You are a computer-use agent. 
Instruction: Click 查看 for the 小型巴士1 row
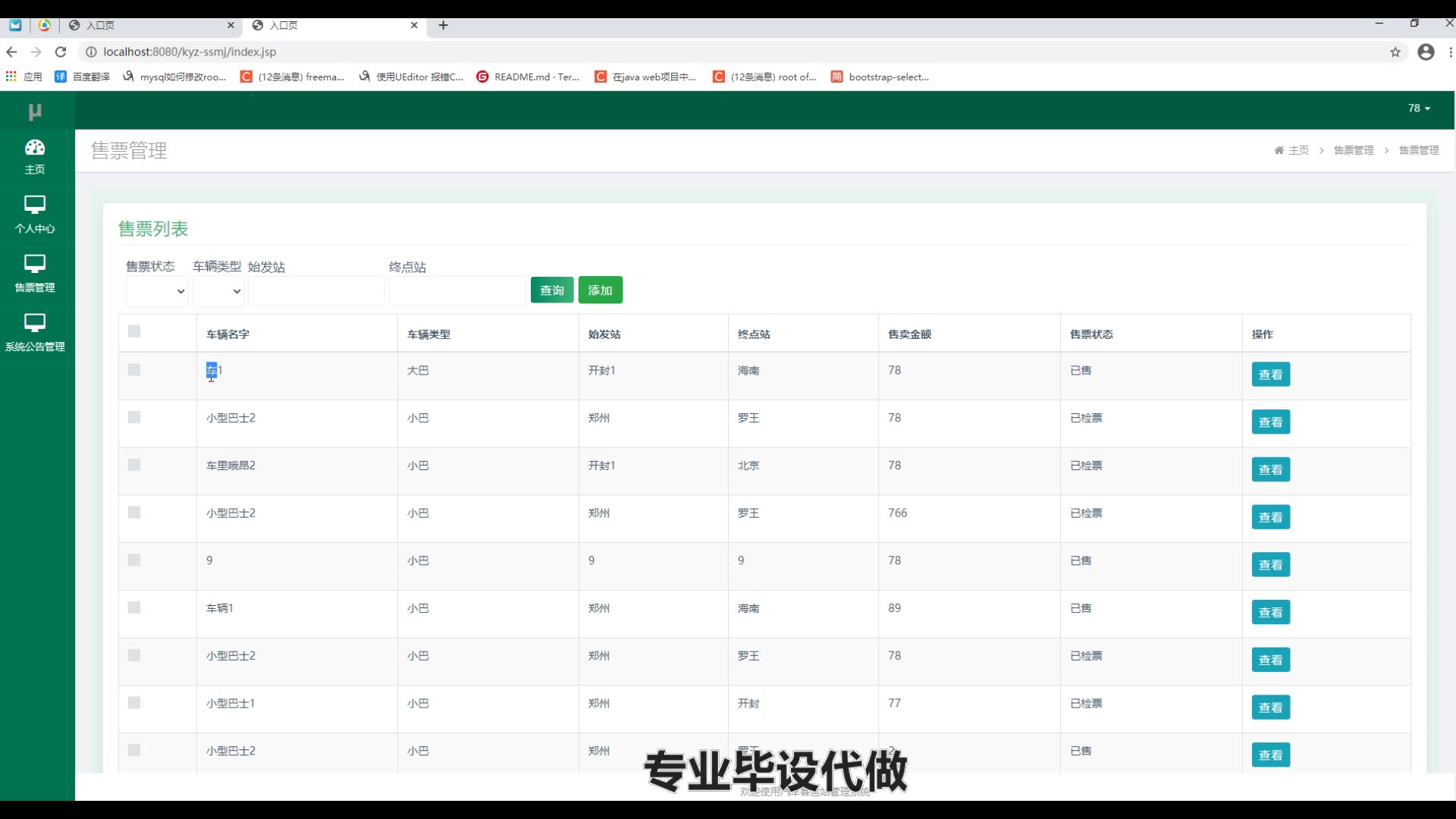click(x=1270, y=708)
